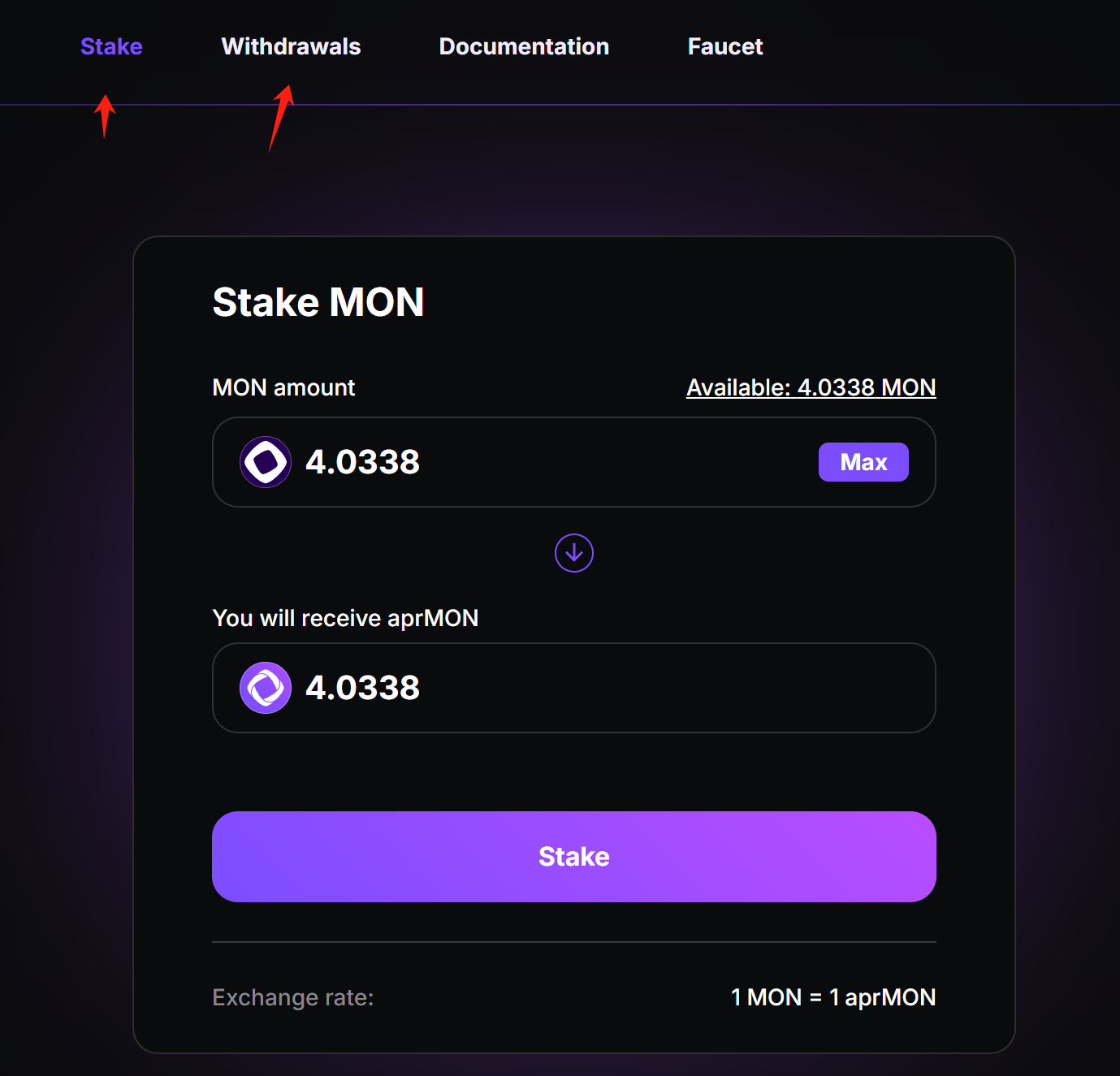Go to the Faucet page
Image resolution: width=1120 pixels, height=1076 pixels.
point(725,47)
